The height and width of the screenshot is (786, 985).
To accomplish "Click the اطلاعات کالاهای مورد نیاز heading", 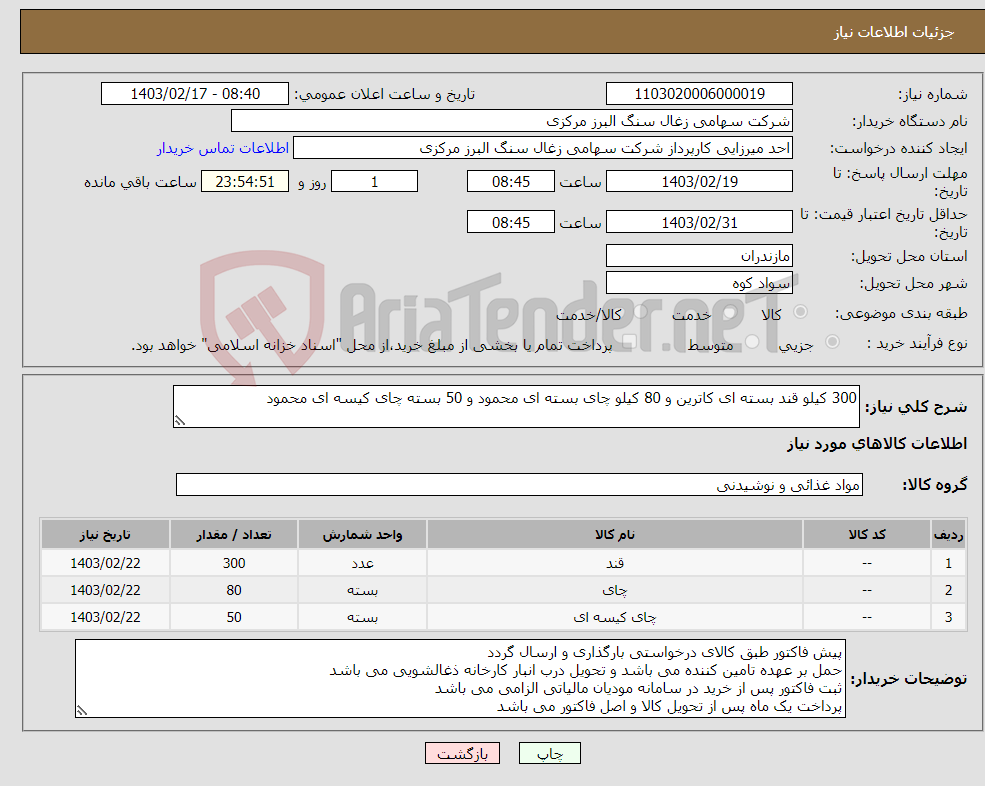I will (877, 444).
